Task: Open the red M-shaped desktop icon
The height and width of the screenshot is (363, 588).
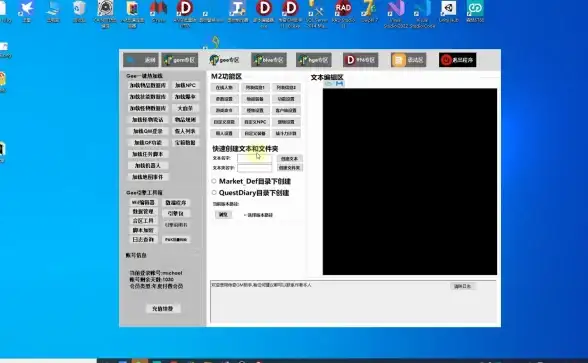Action: [x=158, y=11]
